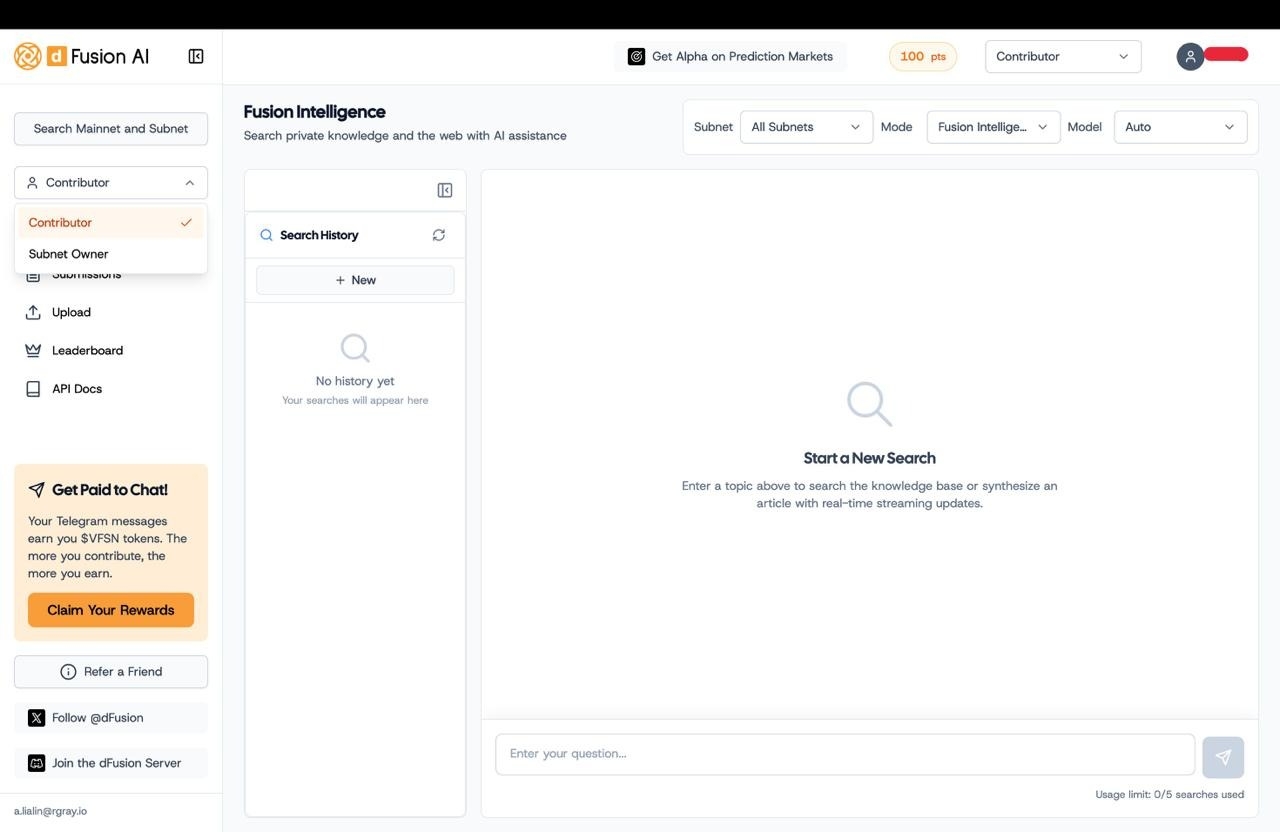Click the API Docs book icon
The height and width of the screenshot is (832, 1280).
(x=33, y=388)
